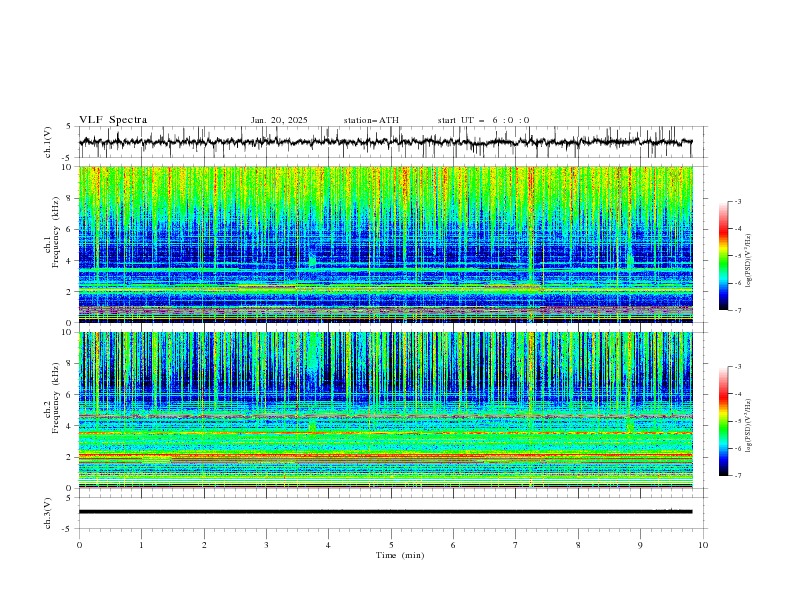
Task: Click the ch.1 spectrogram color scale bar
Action: [723, 256]
